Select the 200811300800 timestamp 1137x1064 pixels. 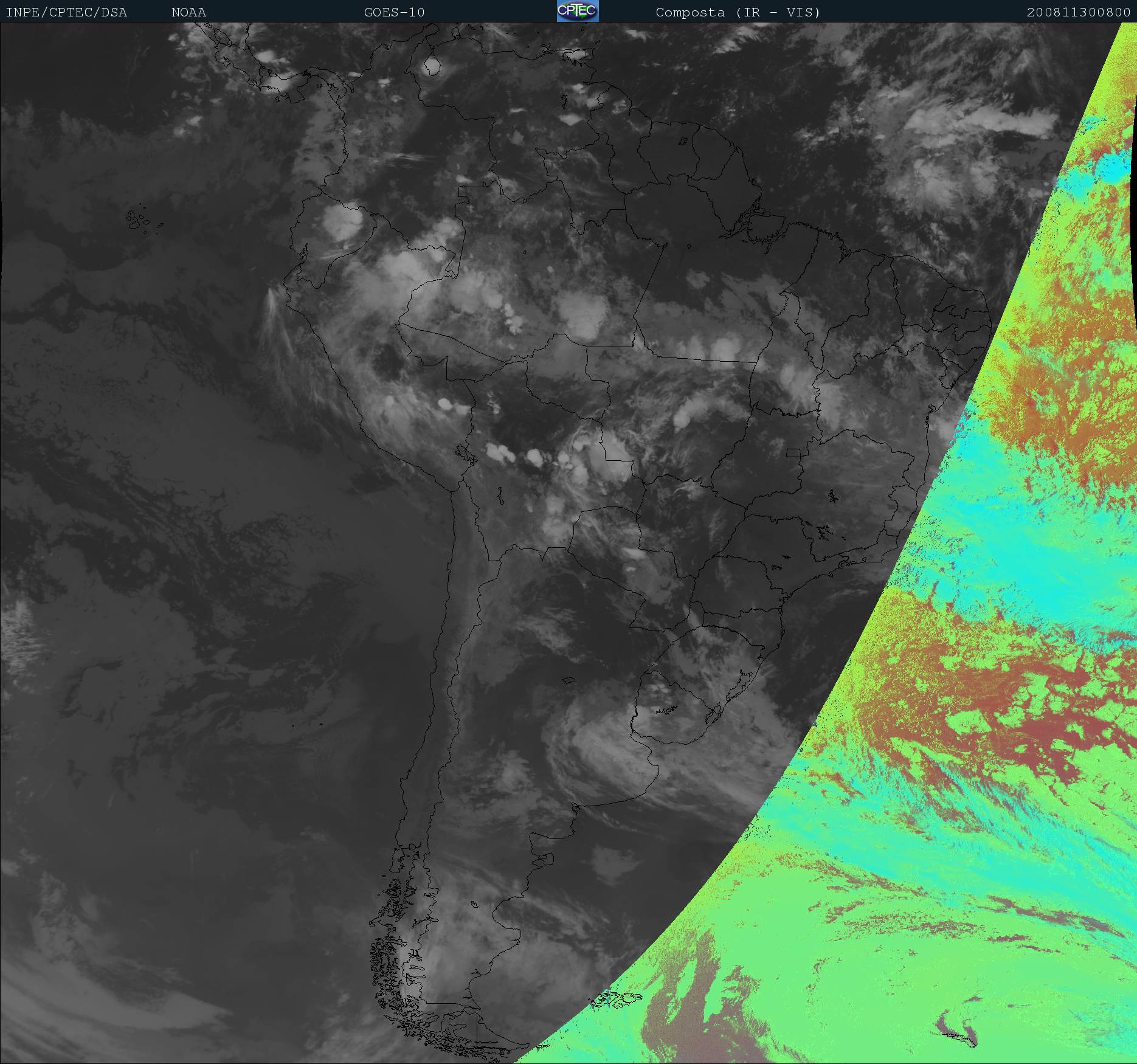pyautogui.click(x=1079, y=12)
